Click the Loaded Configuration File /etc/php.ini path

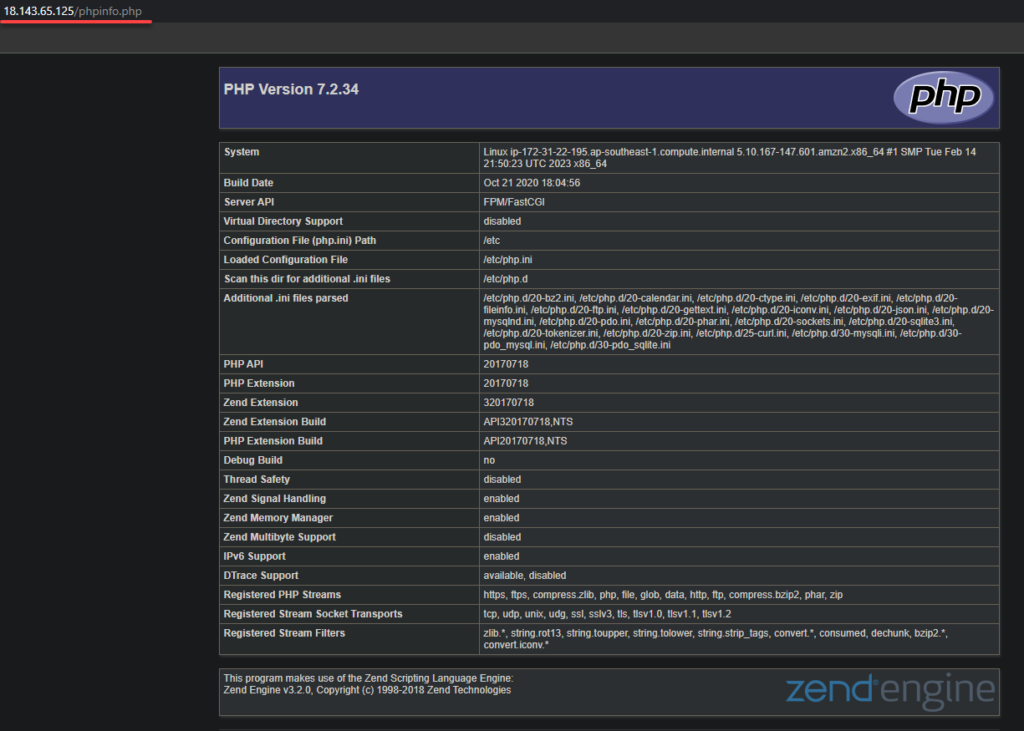tap(506, 259)
